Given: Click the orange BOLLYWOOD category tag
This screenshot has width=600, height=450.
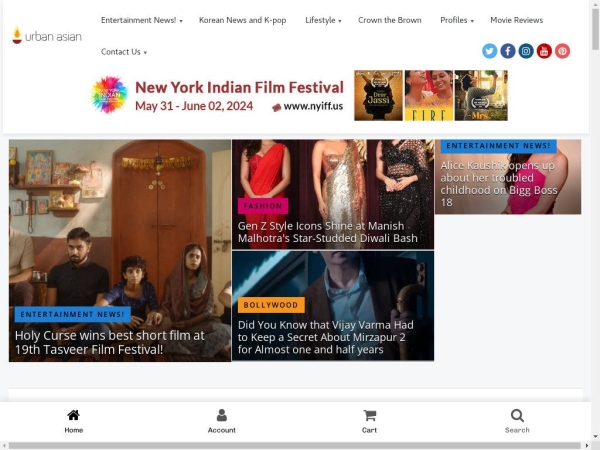Looking at the screenshot, I should coord(271,305).
